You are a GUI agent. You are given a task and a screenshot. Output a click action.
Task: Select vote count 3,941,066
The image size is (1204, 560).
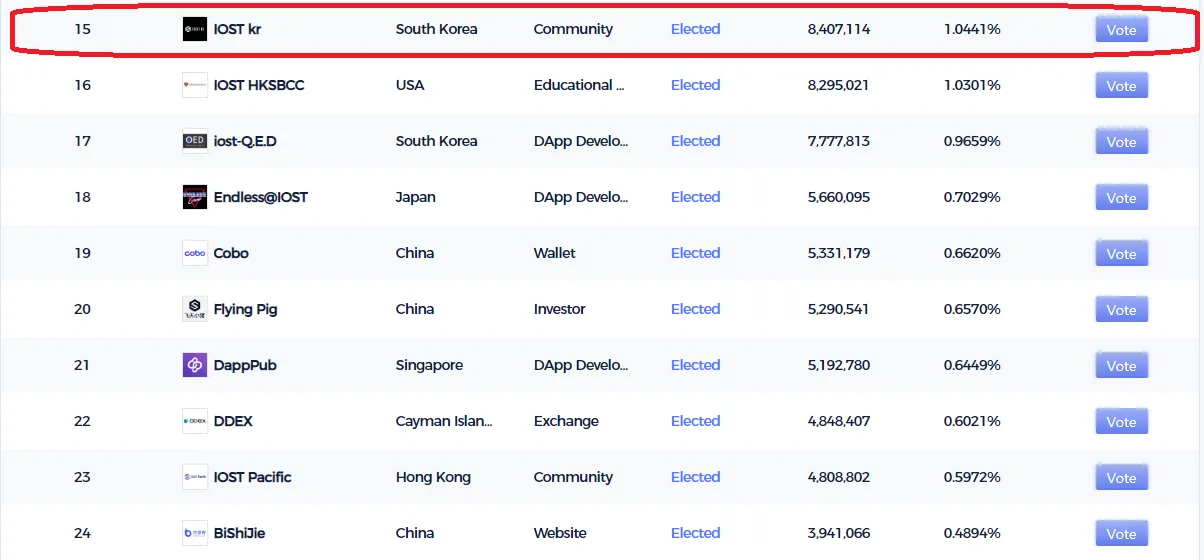[x=839, y=533]
